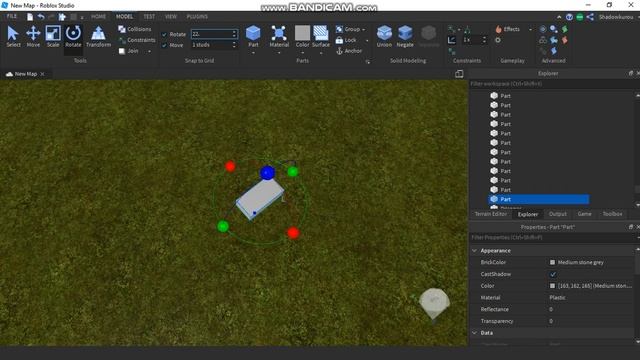Screen dimensions: 640x360
Task: Click the share icon near username
Action: (x=590, y=17)
